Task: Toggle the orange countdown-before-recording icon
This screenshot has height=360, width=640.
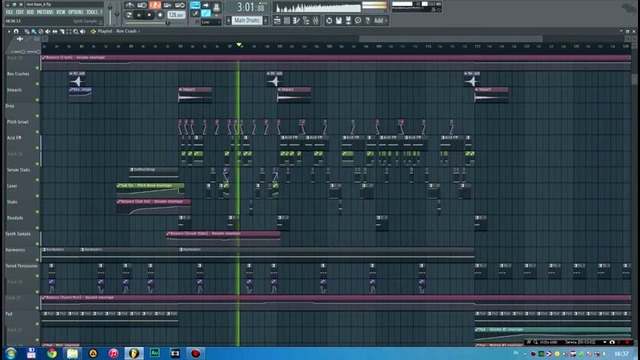Action: pos(155,5)
